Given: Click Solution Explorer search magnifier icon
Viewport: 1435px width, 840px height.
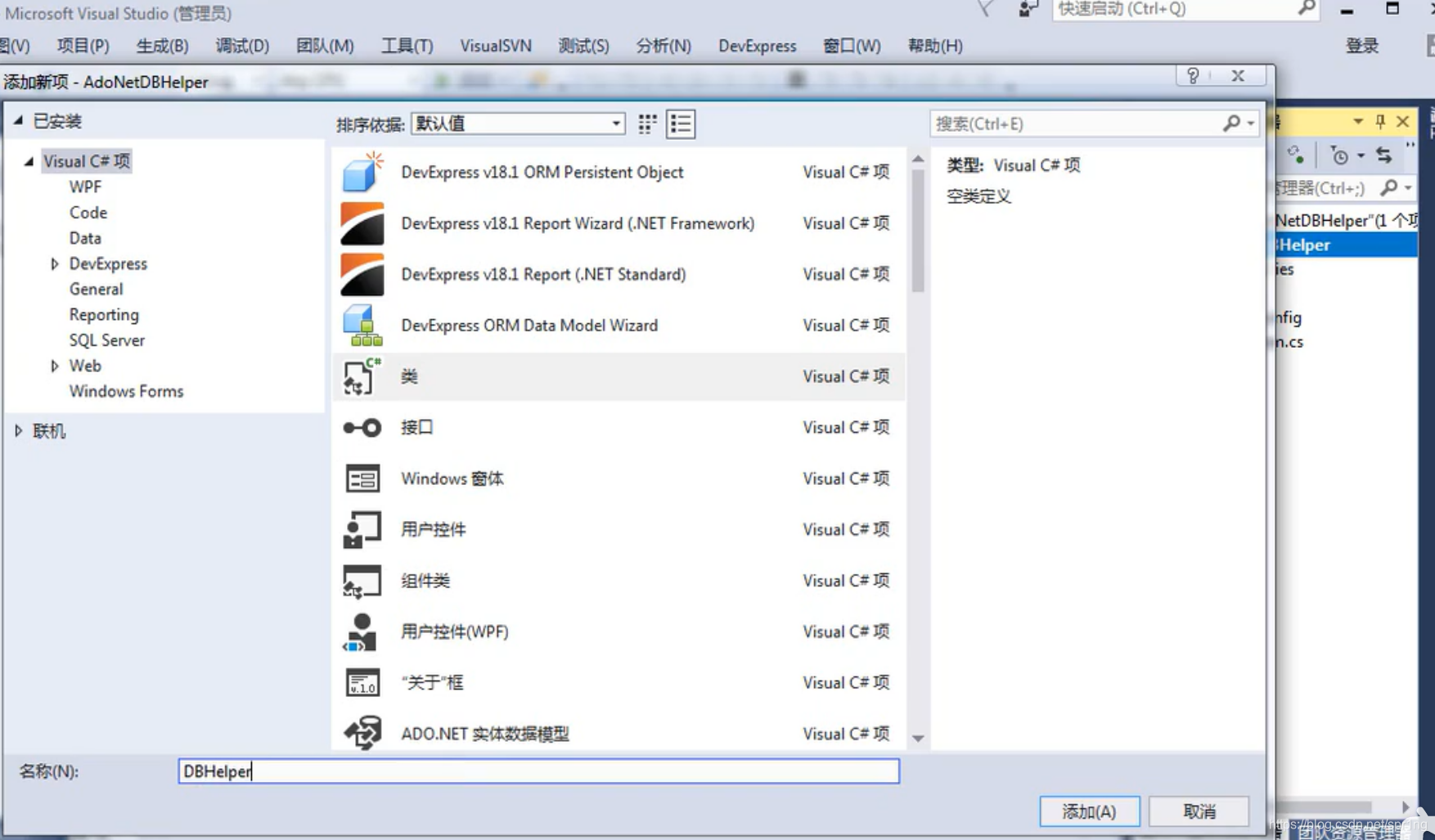Looking at the screenshot, I should (1388, 188).
